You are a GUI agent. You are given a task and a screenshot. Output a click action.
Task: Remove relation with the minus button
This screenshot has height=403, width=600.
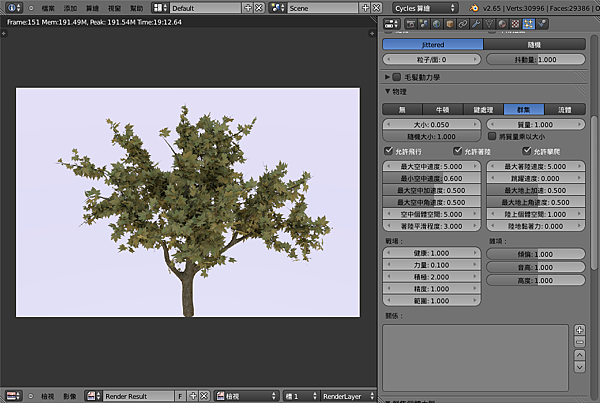[580, 342]
